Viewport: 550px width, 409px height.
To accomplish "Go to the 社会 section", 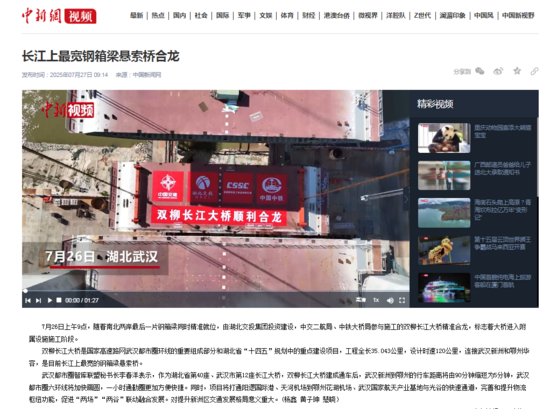I will coord(201,15).
